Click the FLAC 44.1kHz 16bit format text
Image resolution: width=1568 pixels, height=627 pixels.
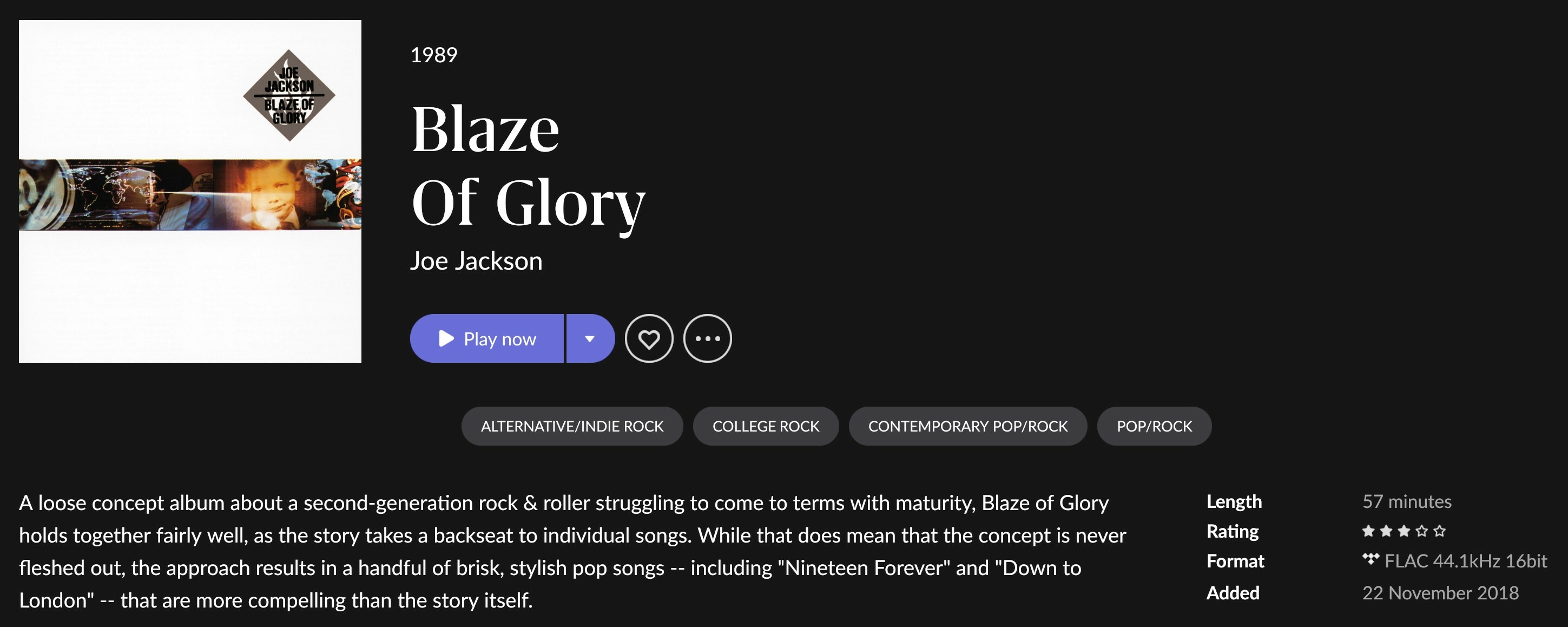(1466, 560)
